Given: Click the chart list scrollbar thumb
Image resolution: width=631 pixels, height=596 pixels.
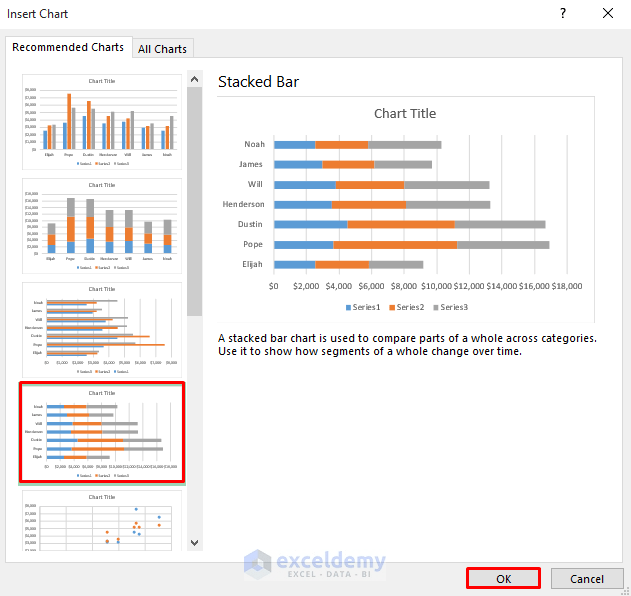Looking at the screenshot, I should click(194, 201).
